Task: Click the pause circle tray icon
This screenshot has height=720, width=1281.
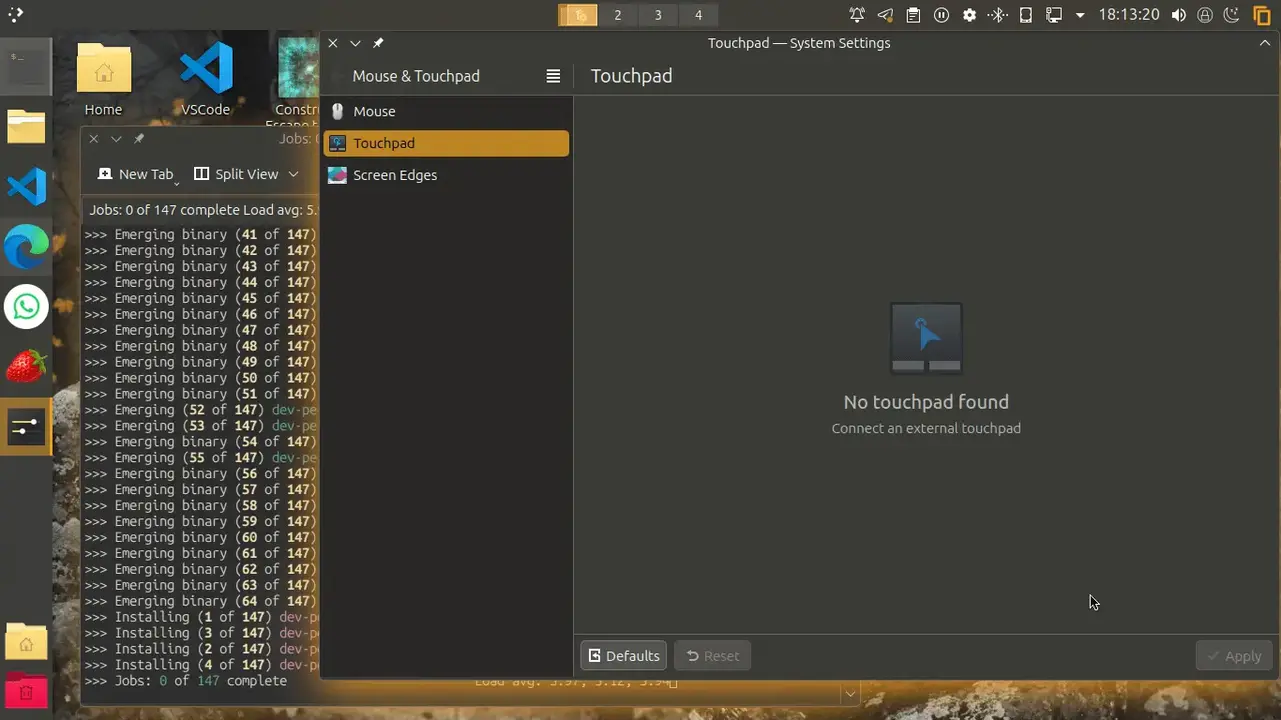Action: click(x=941, y=15)
